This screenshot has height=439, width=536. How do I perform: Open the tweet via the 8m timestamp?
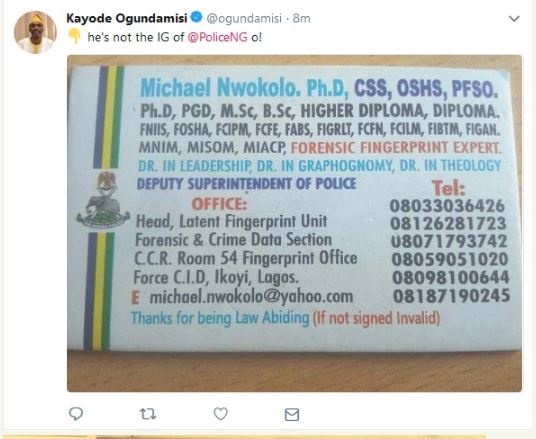pos(302,18)
